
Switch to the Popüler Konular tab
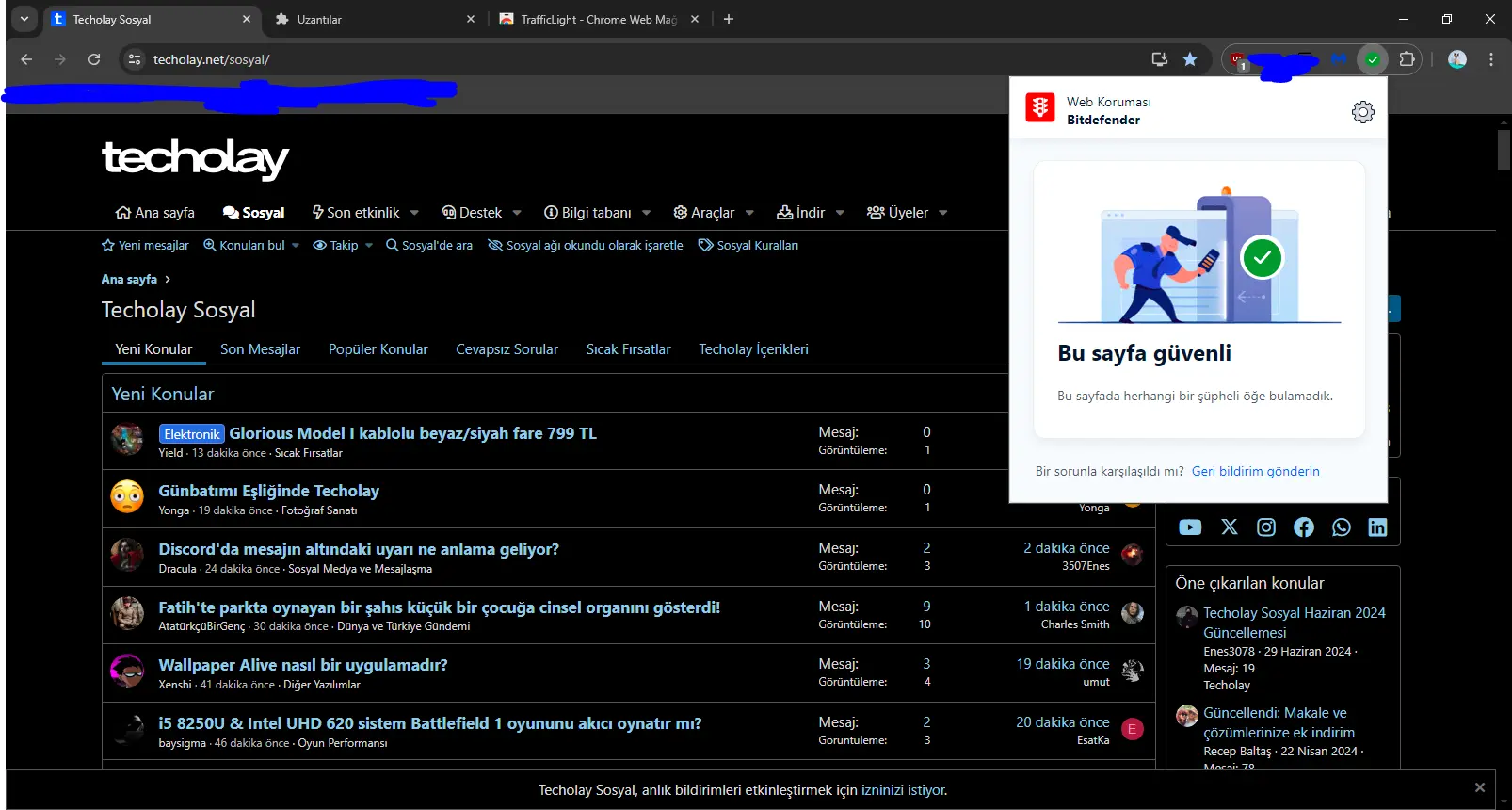pyautogui.click(x=378, y=349)
